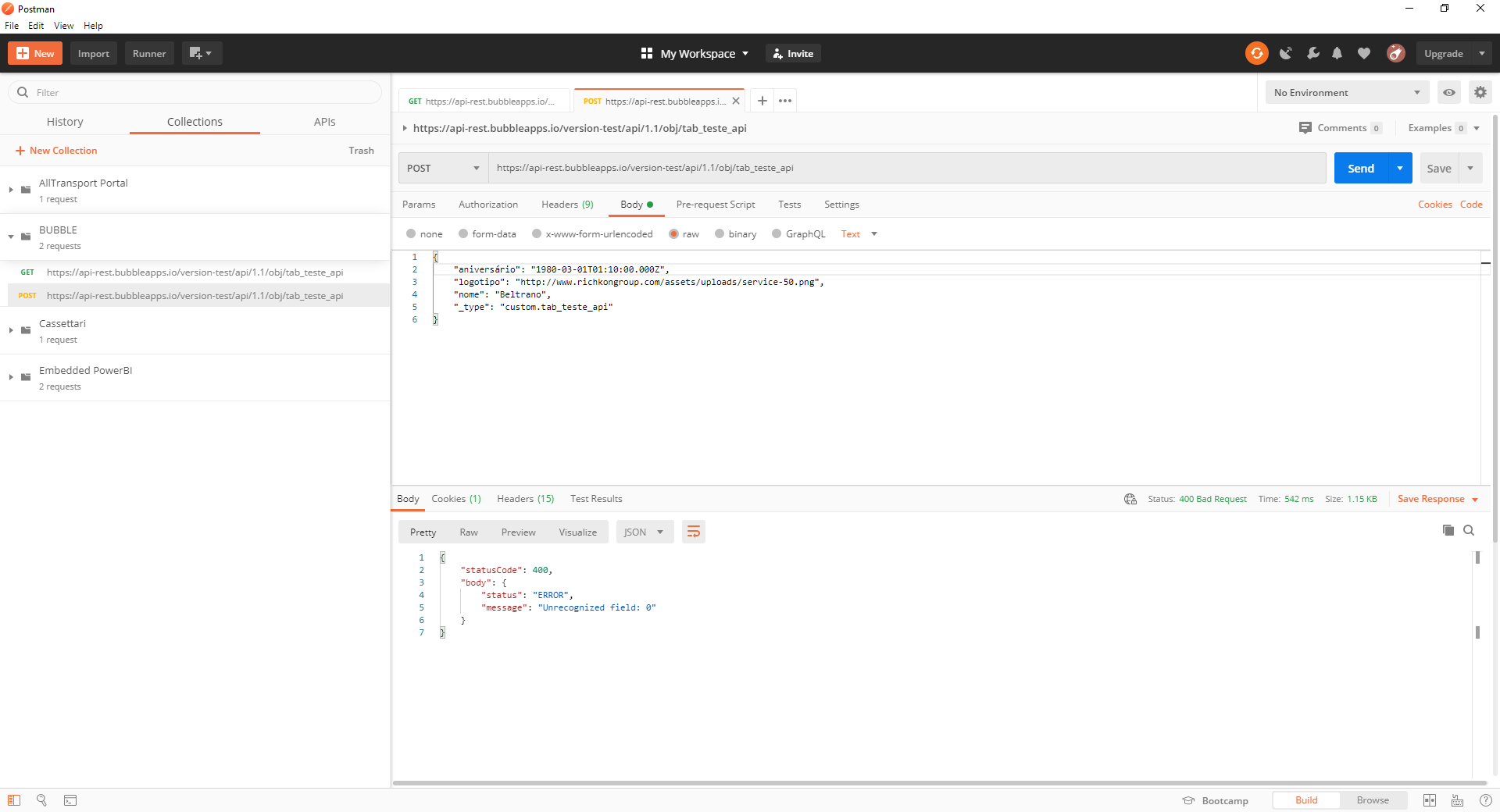Select the raw body type
Image resolution: width=1500 pixels, height=812 pixels.
673,233
